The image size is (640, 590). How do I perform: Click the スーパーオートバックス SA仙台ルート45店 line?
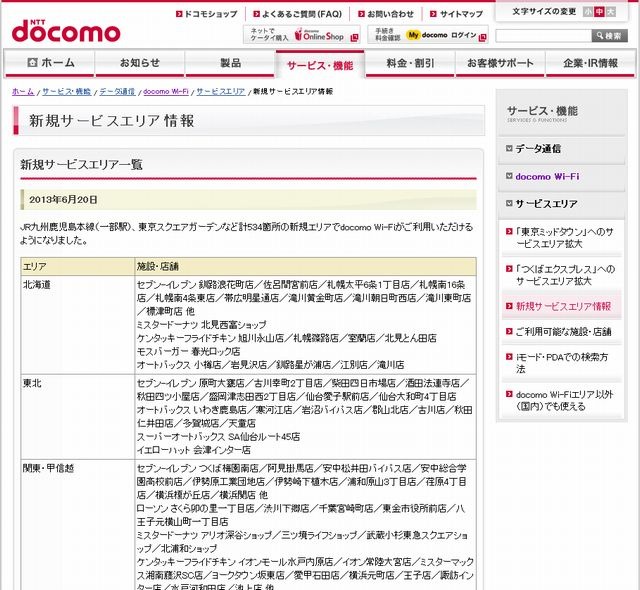tap(218, 437)
